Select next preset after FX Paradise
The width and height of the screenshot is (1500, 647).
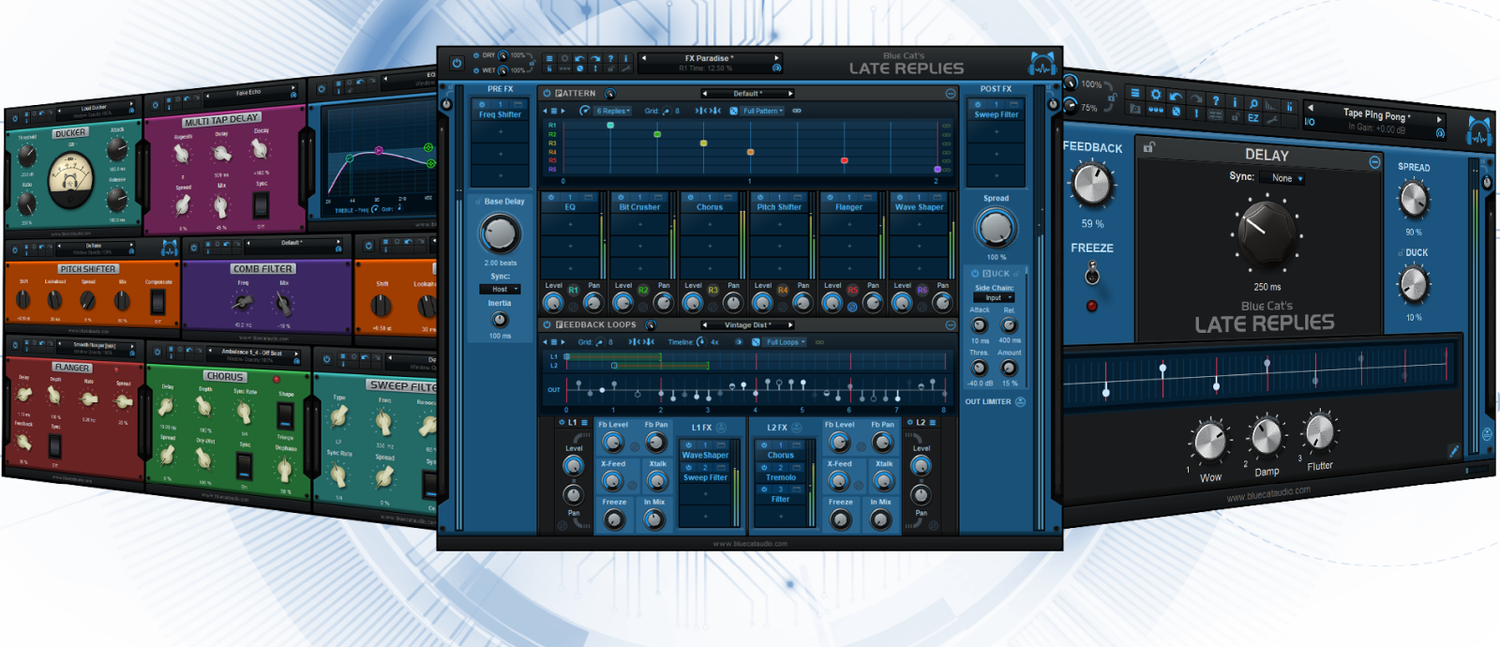[x=777, y=58]
